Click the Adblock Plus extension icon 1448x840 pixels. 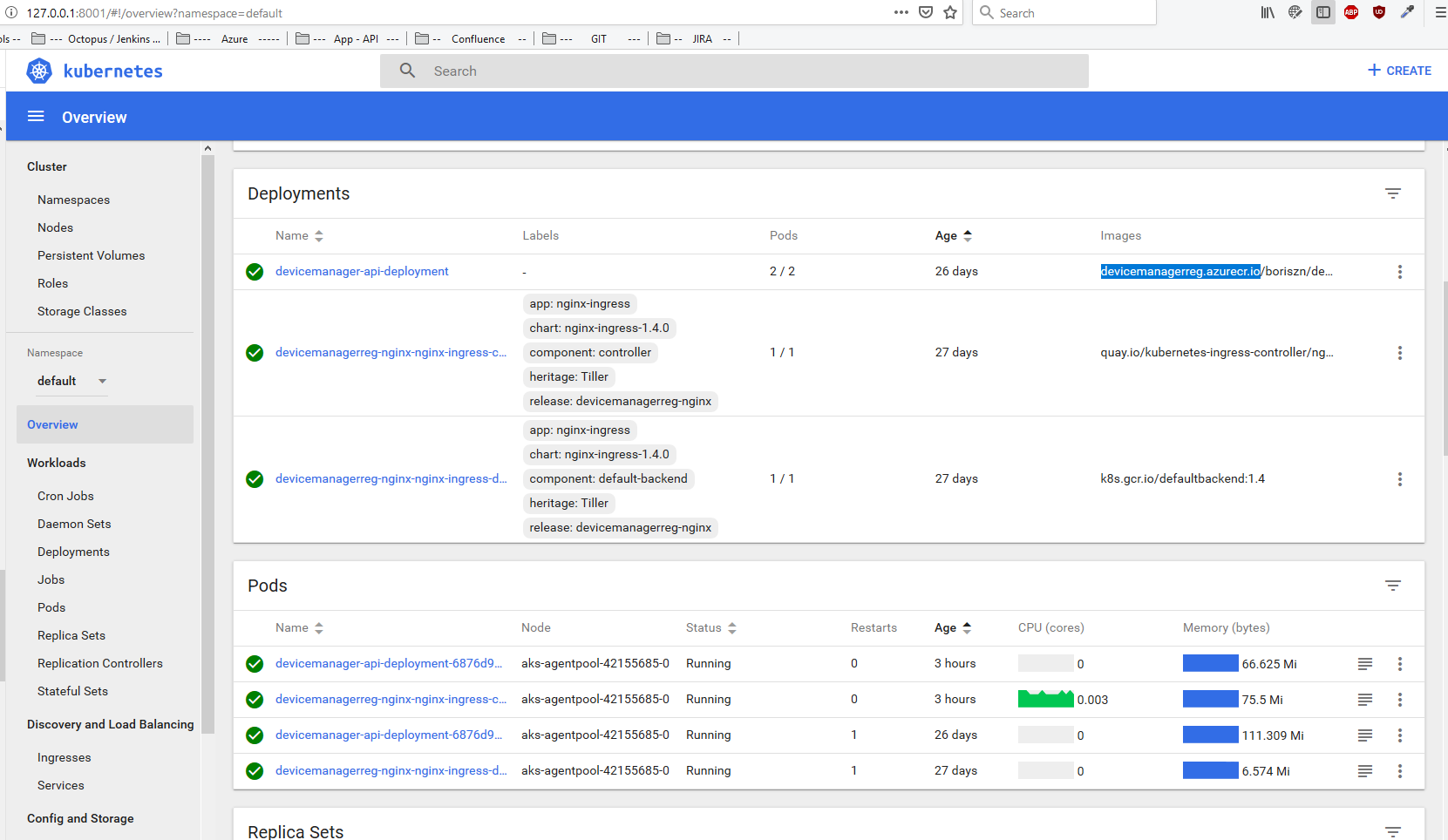1351,12
